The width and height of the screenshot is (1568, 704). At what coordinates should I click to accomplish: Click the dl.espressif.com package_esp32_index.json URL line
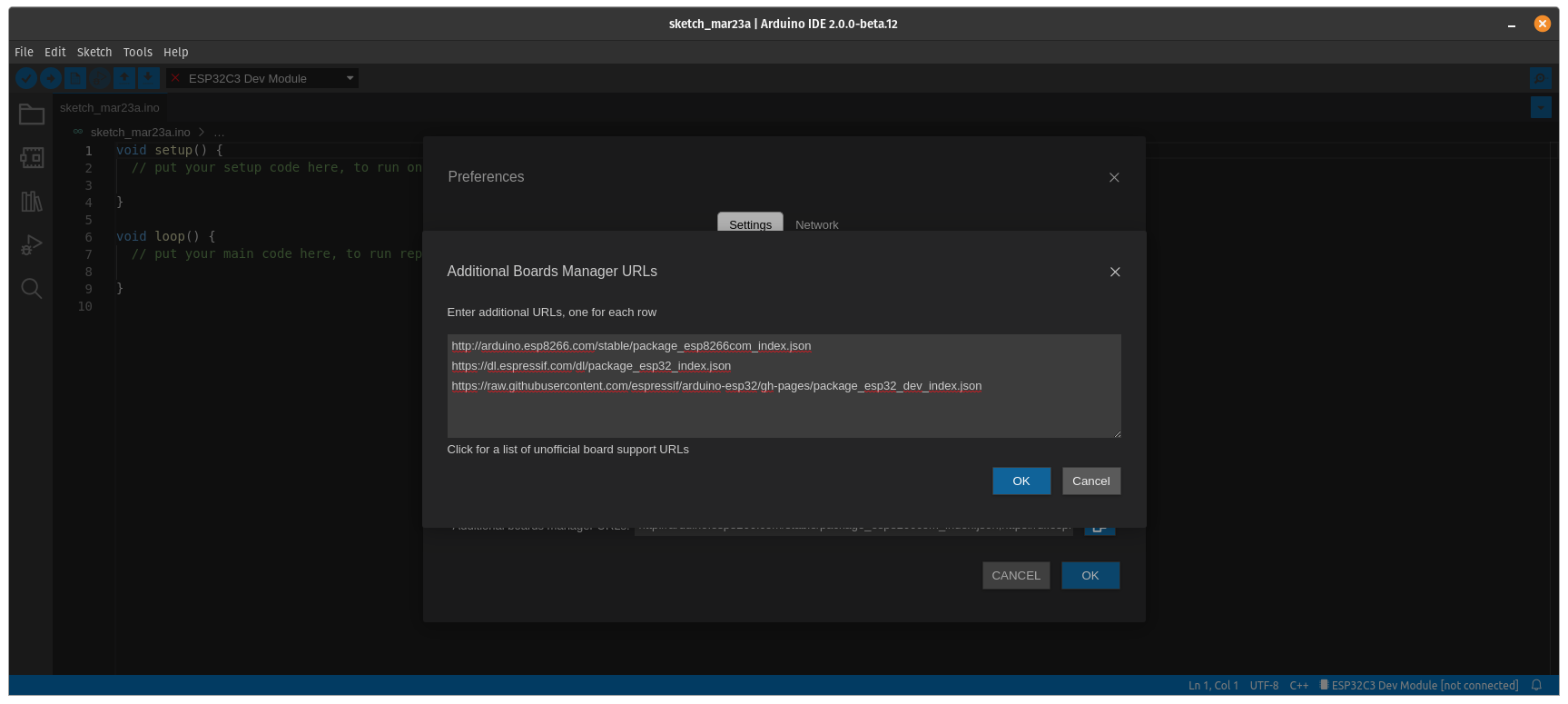pos(591,365)
